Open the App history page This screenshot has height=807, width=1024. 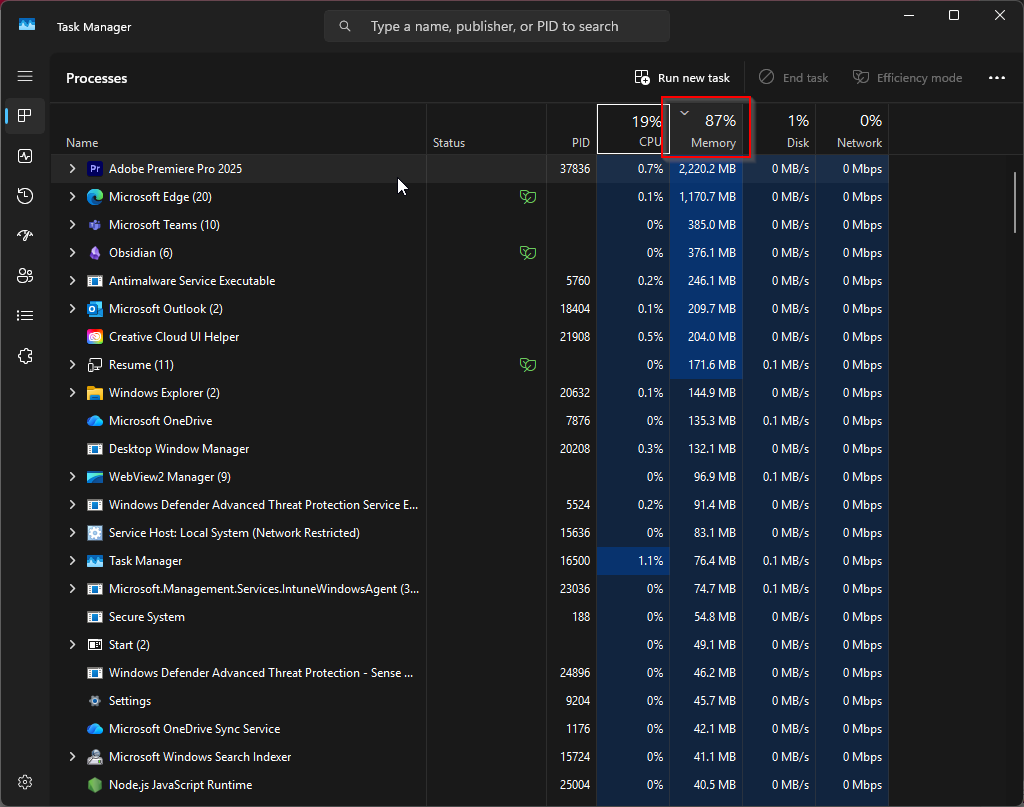pyautogui.click(x=25, y=196)
